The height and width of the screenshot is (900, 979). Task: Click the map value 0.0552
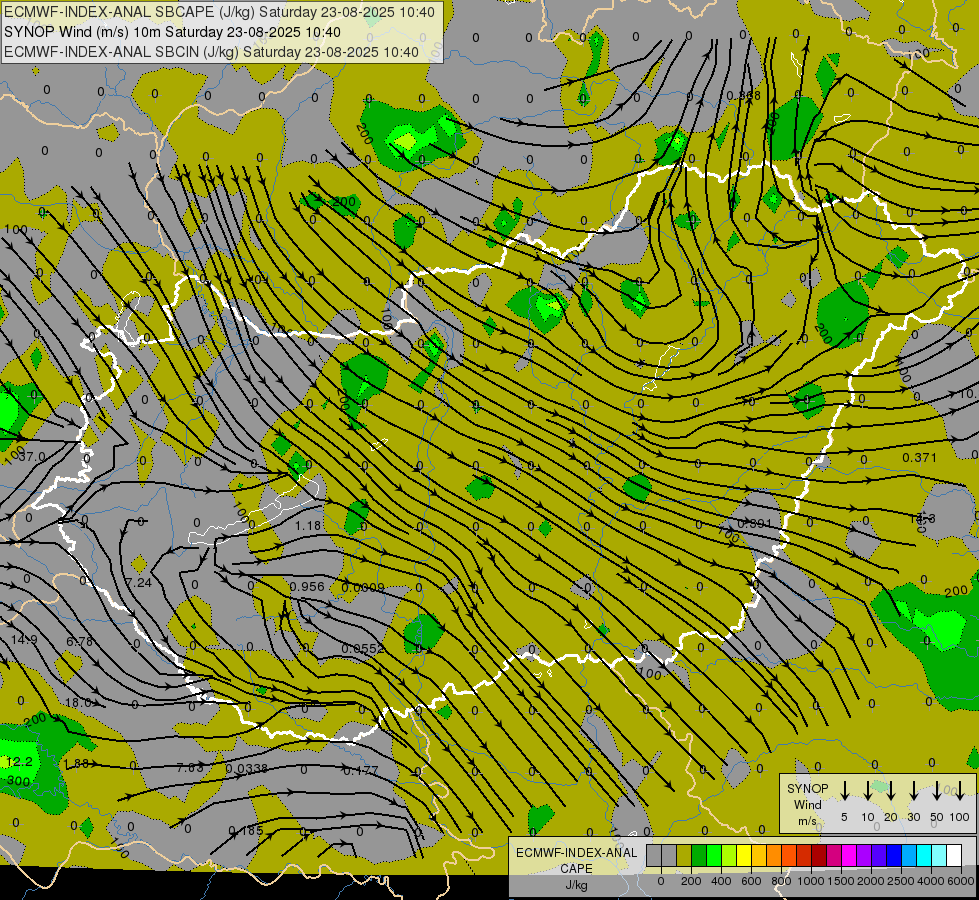363,649
